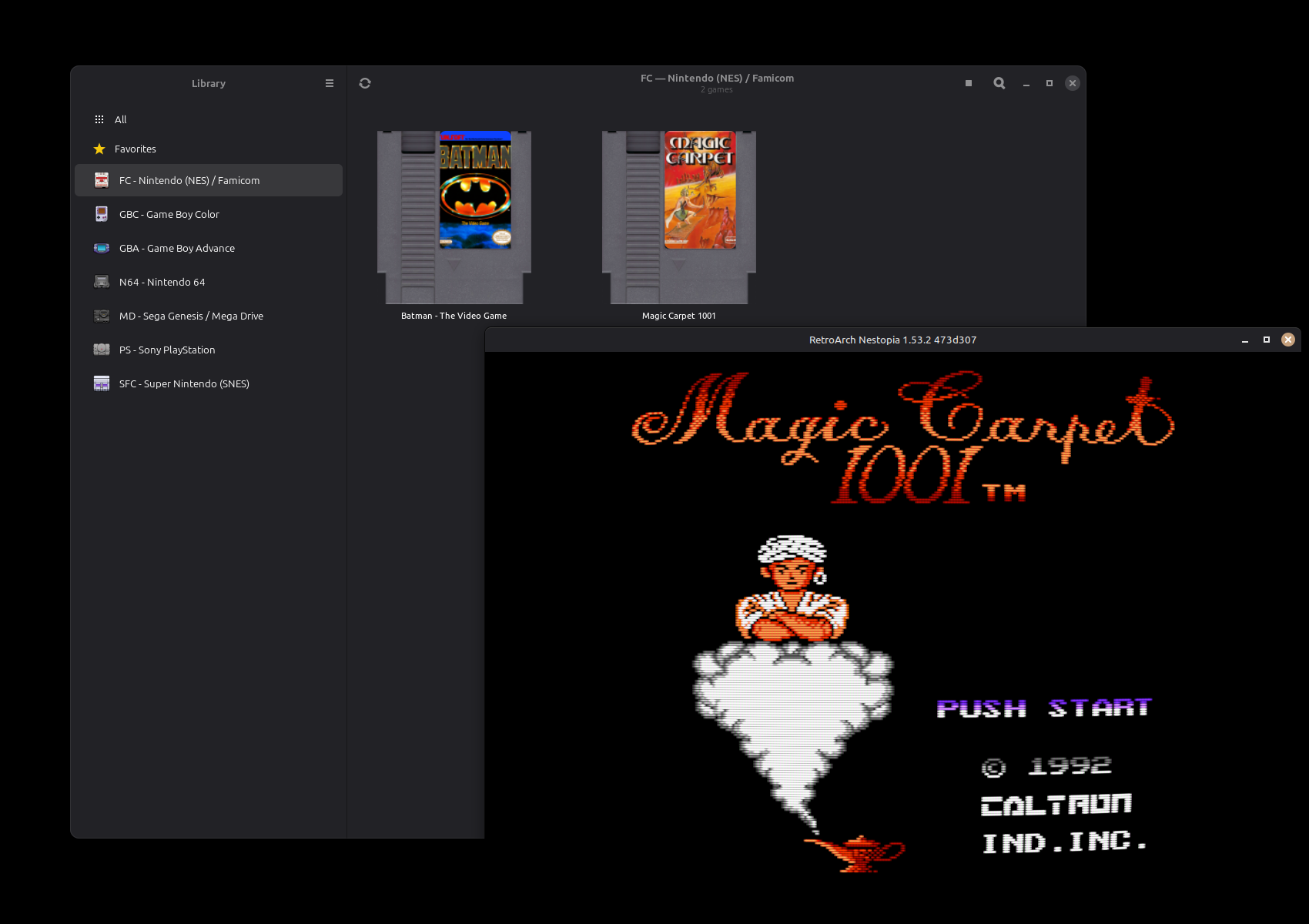Select GBA - Game Boy Advance

pyautogui.click(x=209, y=248)
